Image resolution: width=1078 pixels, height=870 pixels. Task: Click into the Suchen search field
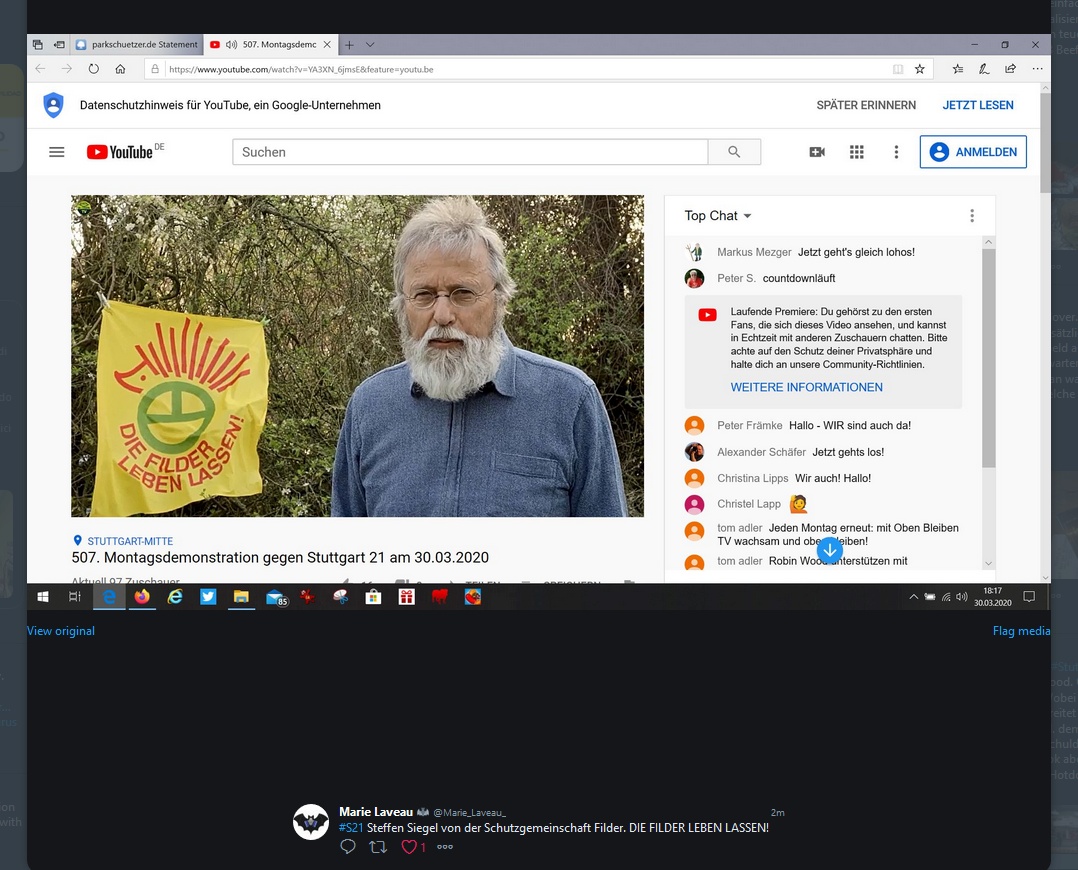tap(470, 152)
